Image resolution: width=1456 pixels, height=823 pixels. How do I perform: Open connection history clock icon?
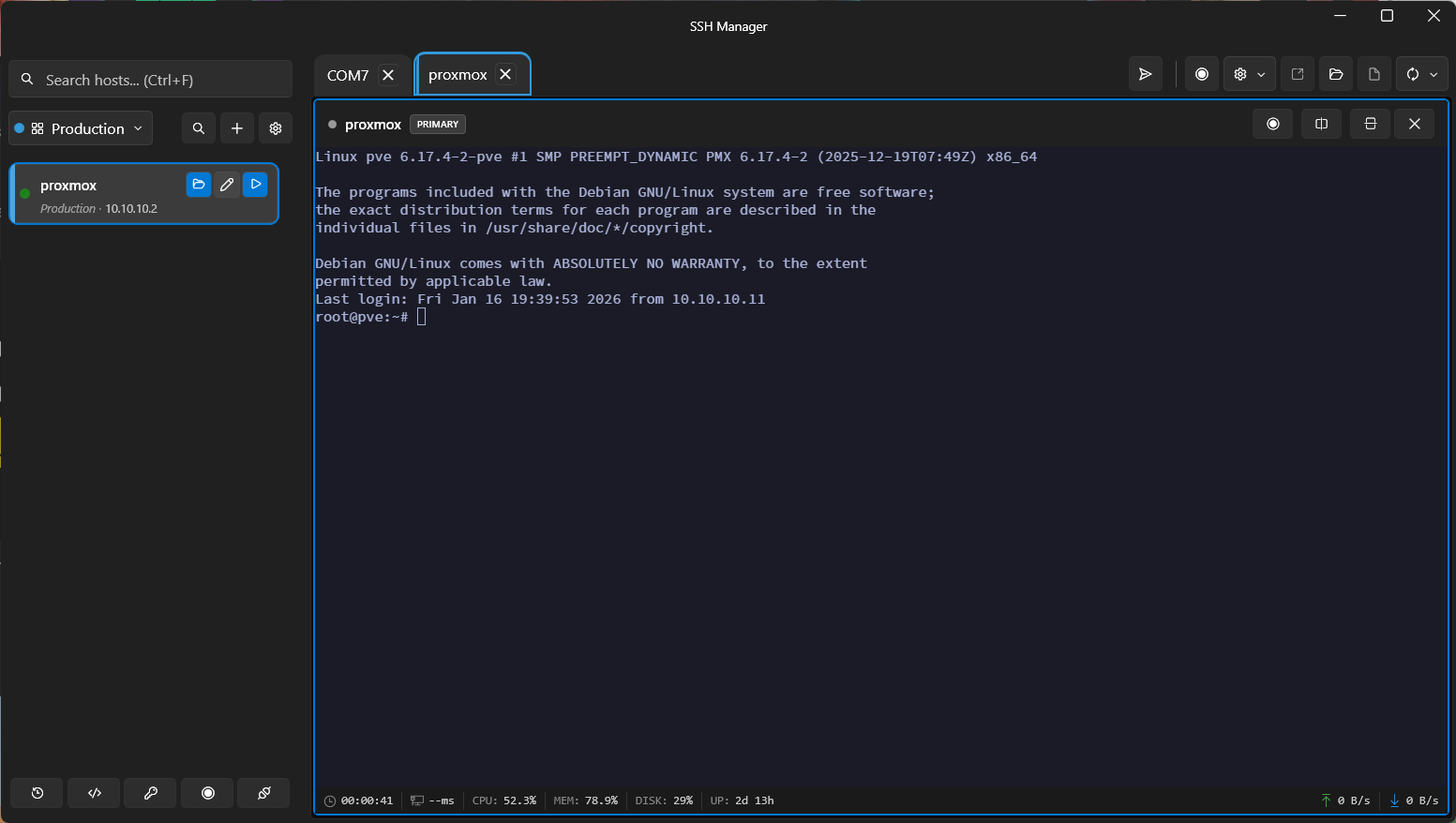pyautogui.click(x=38, y=793)
